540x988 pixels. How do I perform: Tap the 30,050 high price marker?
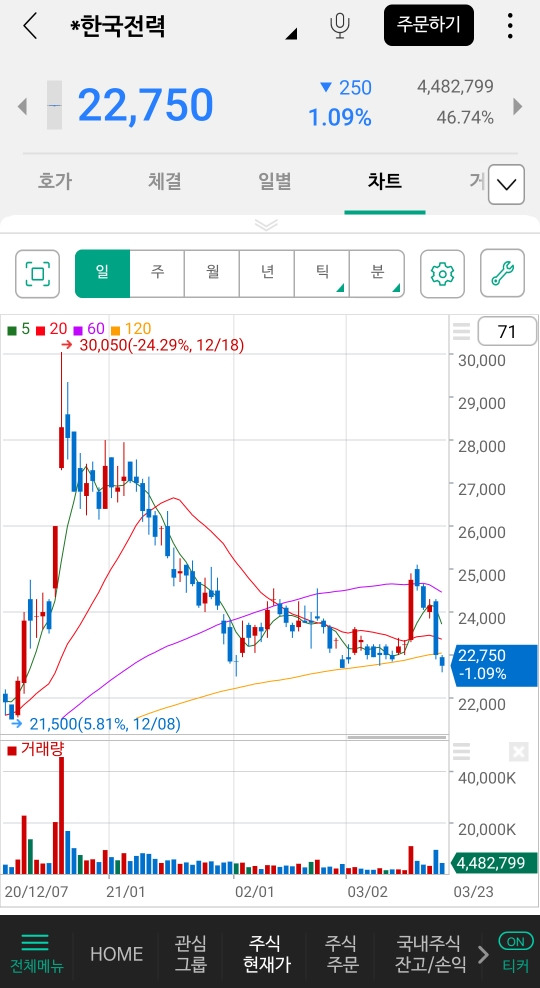click(152, 345)
